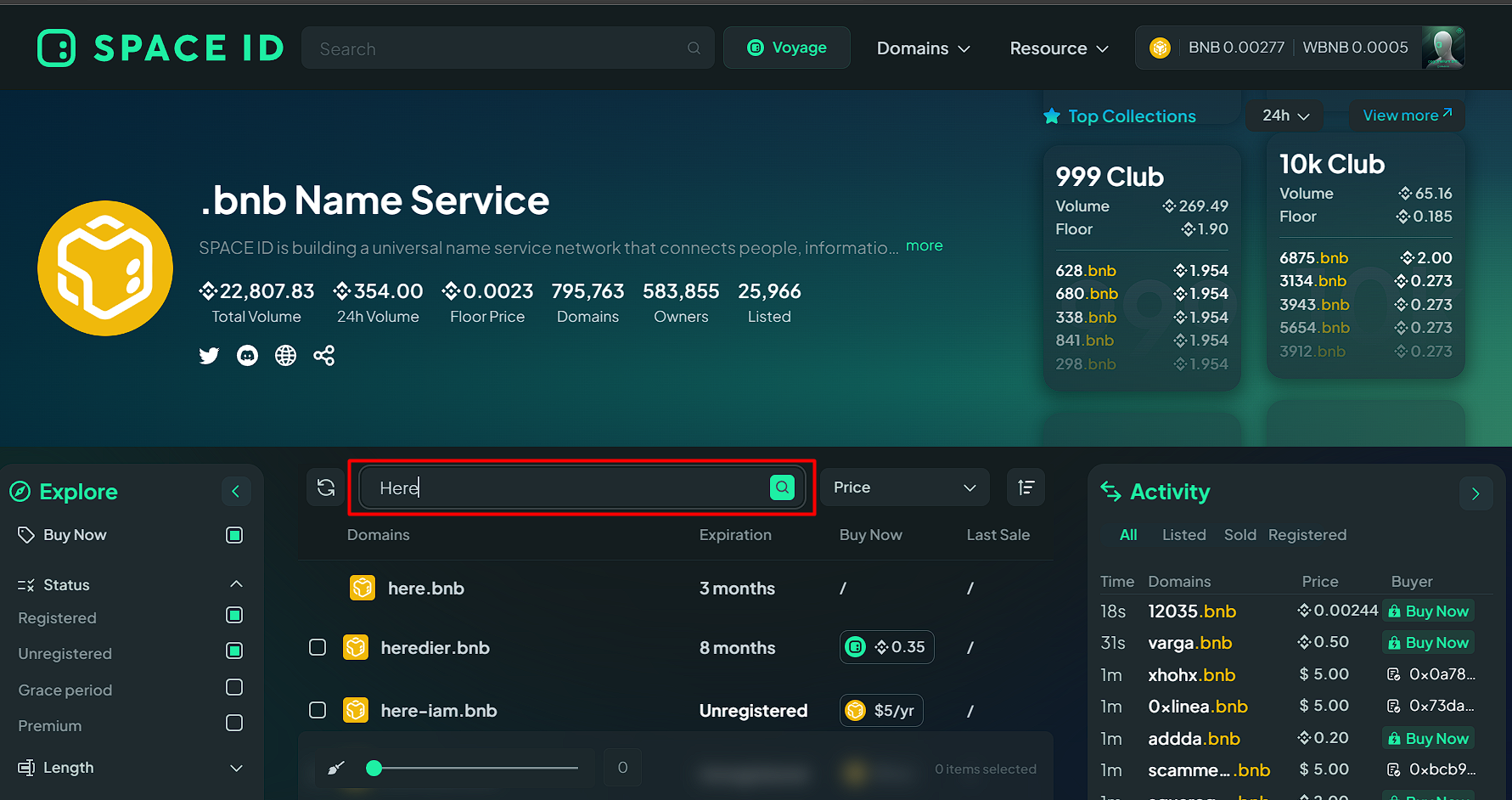Toggle the Registered status checkbox
This screenshot has height=800, width=1512.
click(235, 615)
